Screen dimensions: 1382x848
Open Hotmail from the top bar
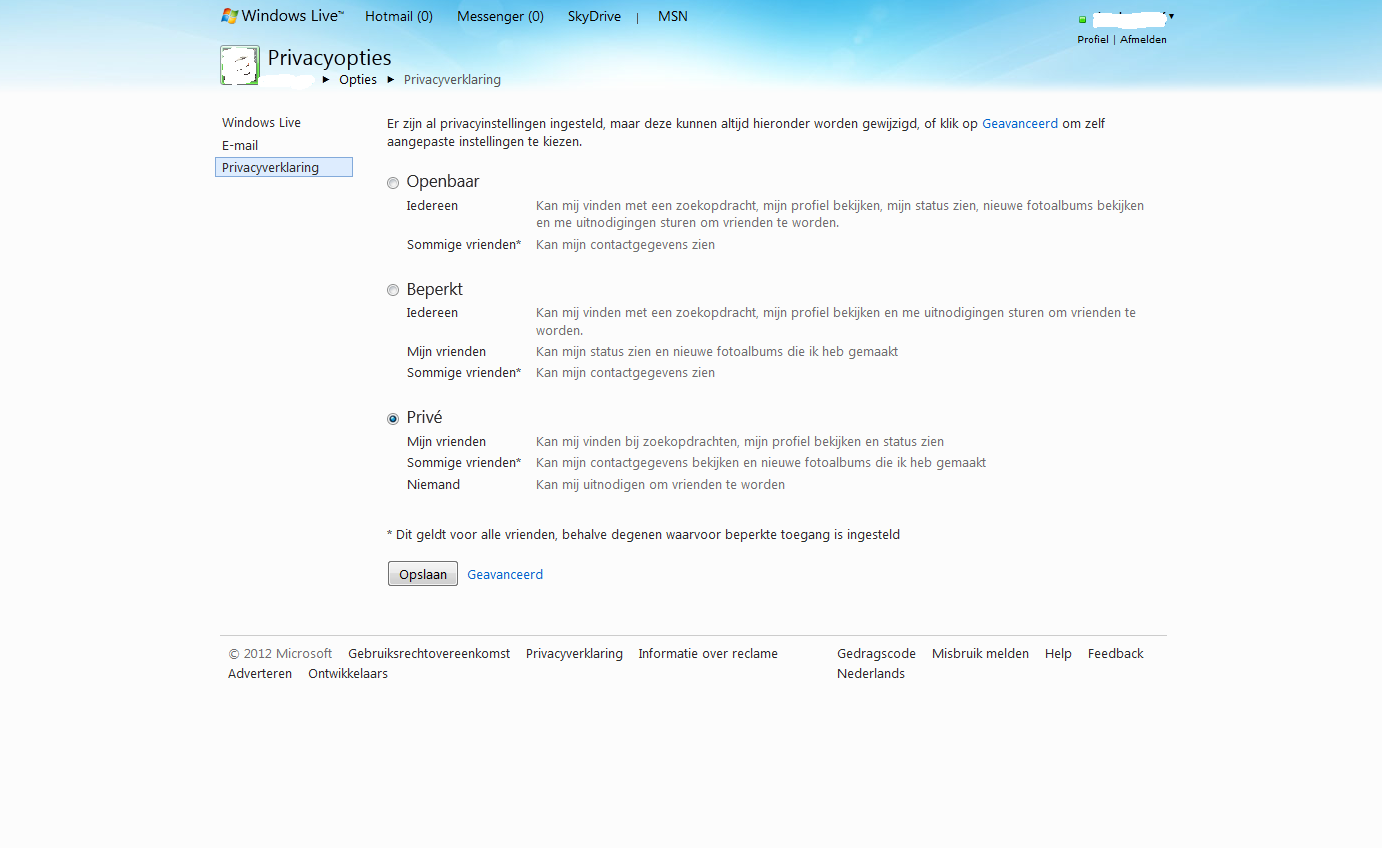(x=399, y=16)
